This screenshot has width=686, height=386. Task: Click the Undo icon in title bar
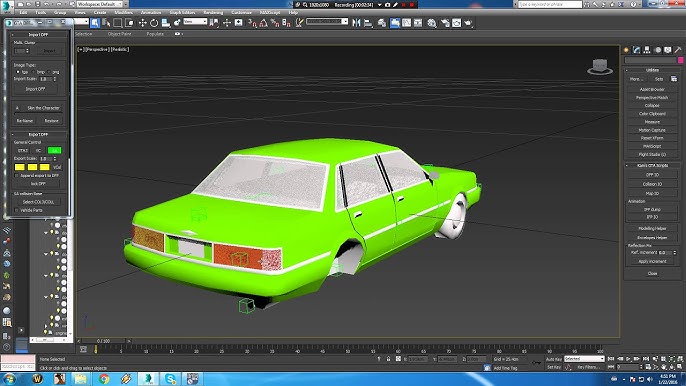pos(46,4)
